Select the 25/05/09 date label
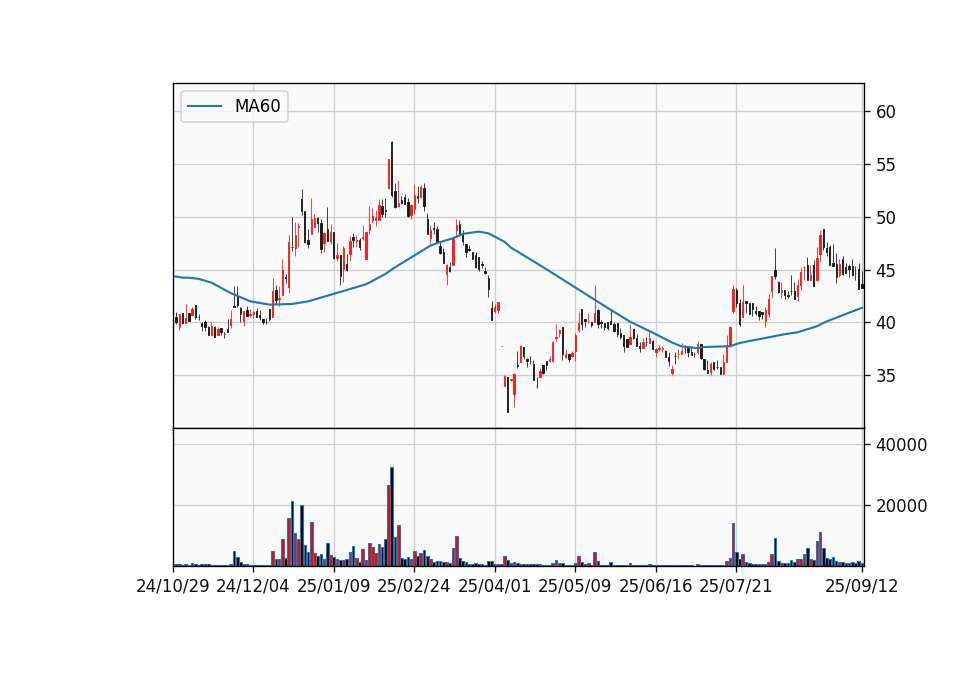Image resolution: width=960 pixels, height=690 pixels. [575, 586]
